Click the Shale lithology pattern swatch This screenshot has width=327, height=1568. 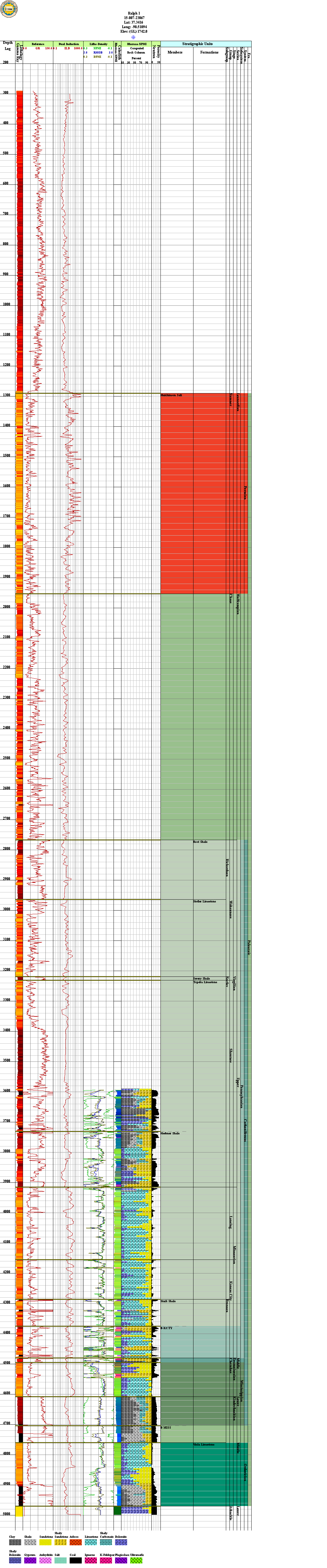[x=31, y=1542]
